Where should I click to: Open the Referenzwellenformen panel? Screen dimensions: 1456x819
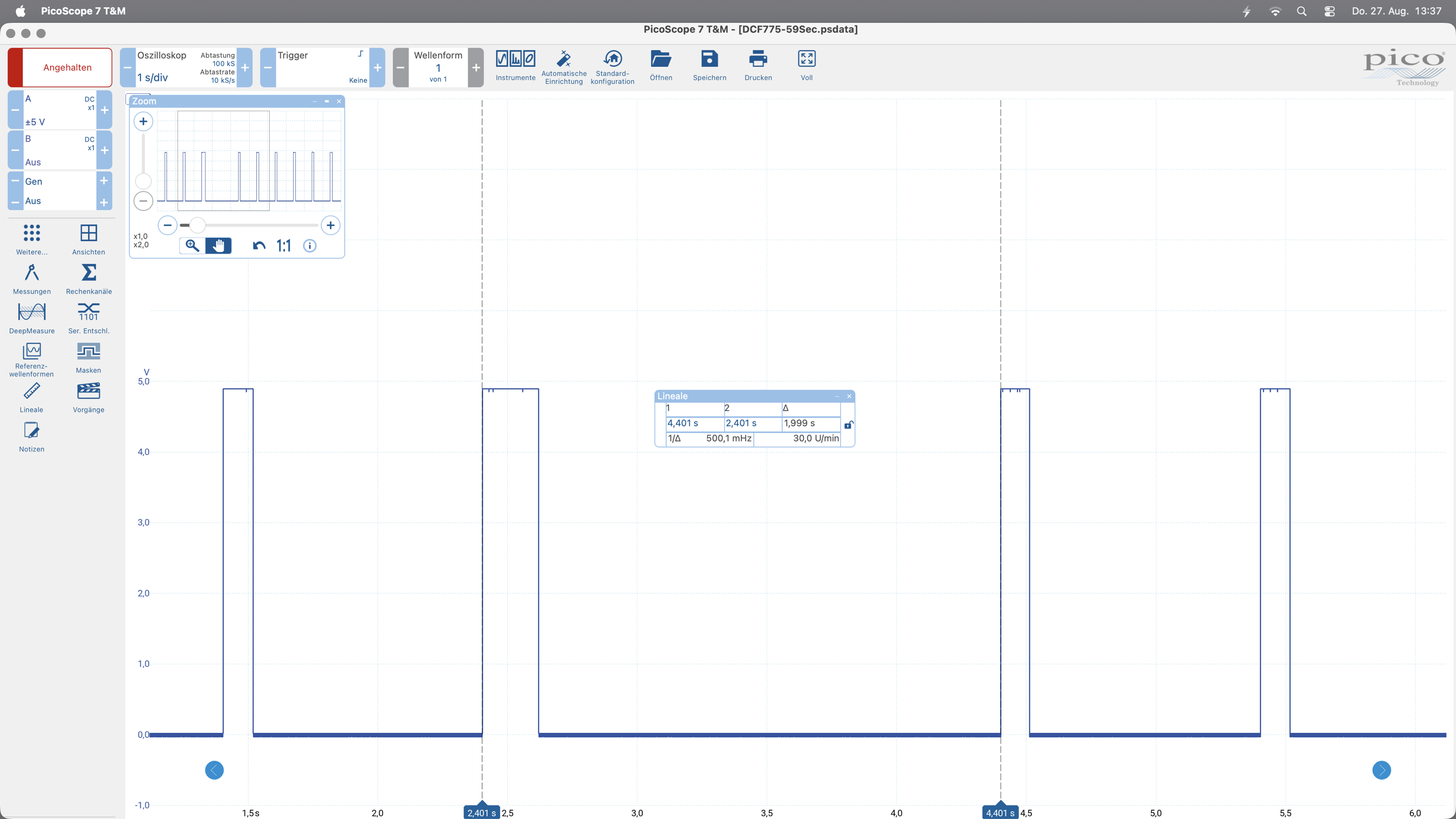[32, 359]
